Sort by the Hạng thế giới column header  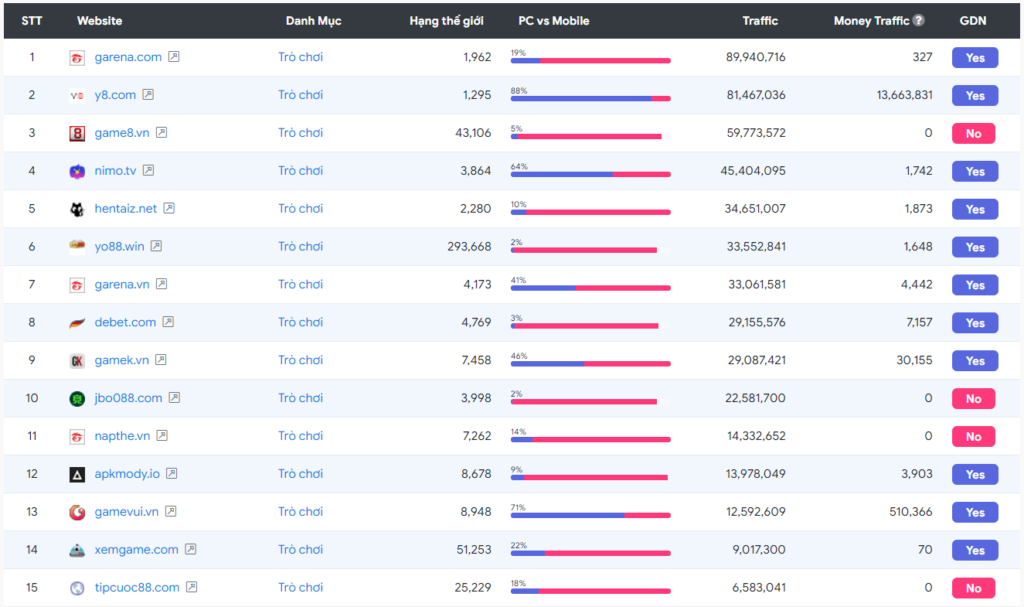(445, 21)
